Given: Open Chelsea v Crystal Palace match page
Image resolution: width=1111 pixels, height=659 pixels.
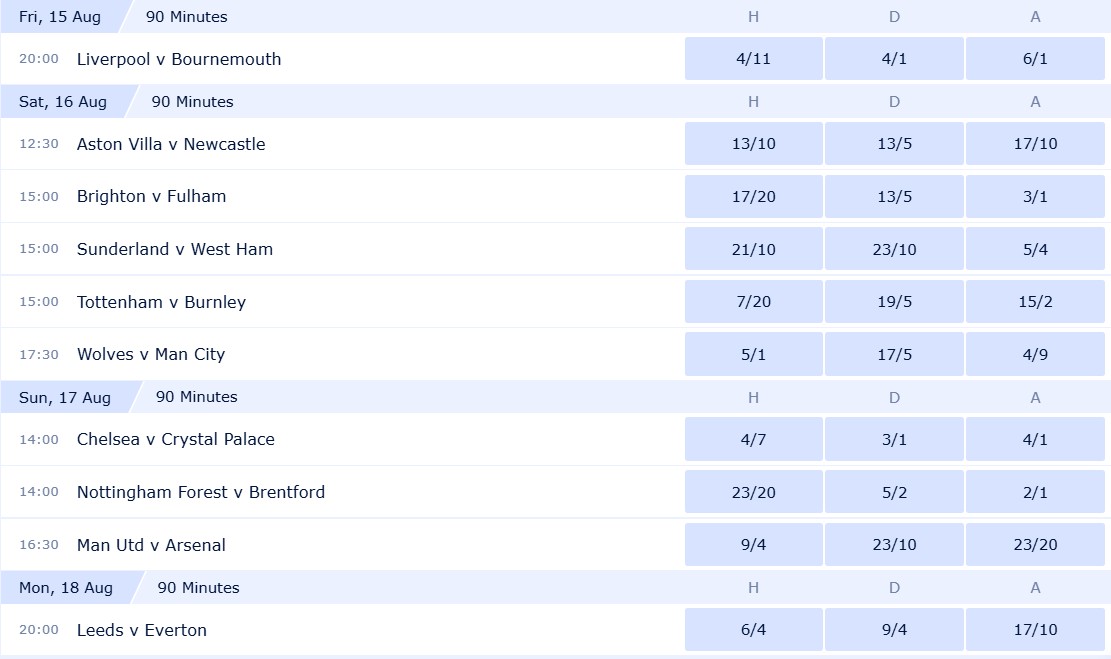Looking at the screenshot, I should tap(176, 439).
